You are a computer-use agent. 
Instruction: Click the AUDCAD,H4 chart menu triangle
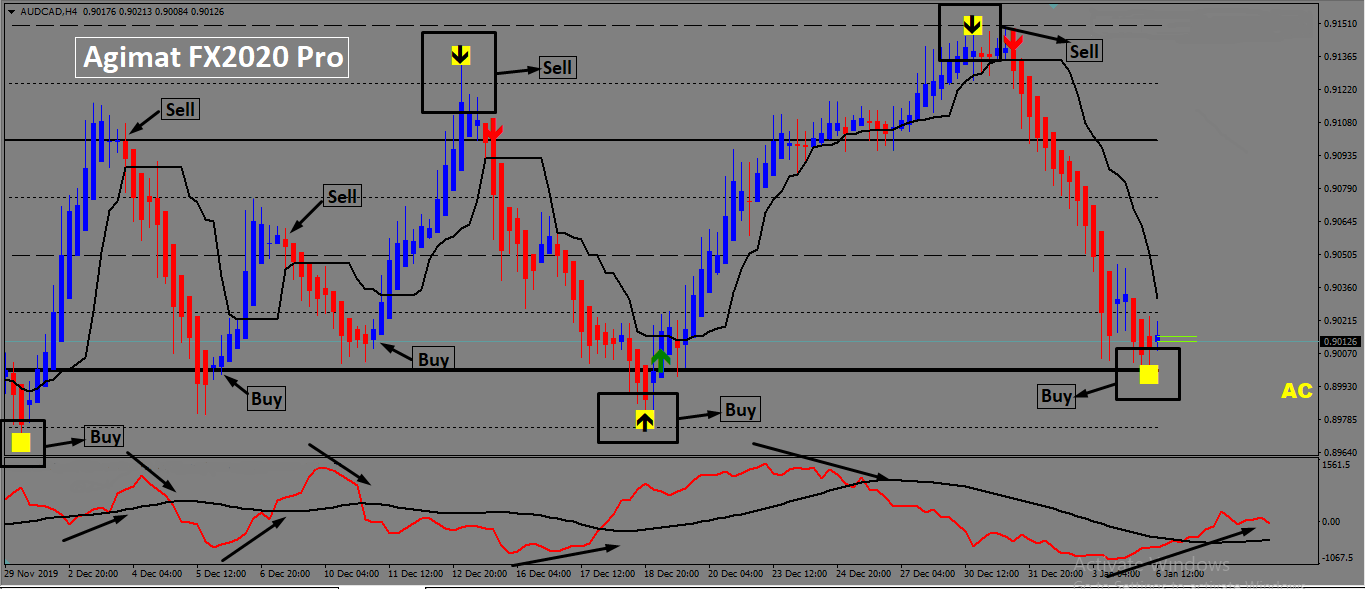(x=11, y=11)
